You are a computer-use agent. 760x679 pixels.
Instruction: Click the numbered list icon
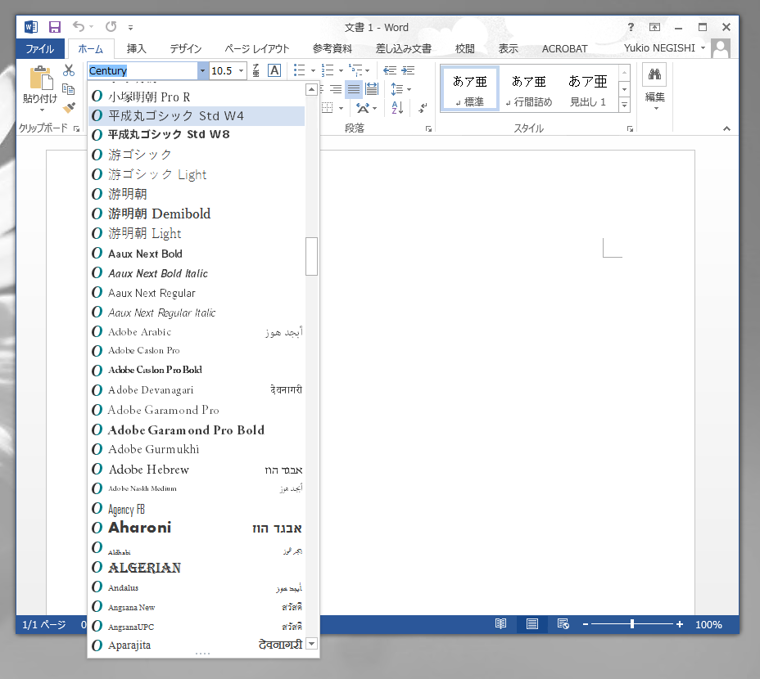tap(328, 71)
